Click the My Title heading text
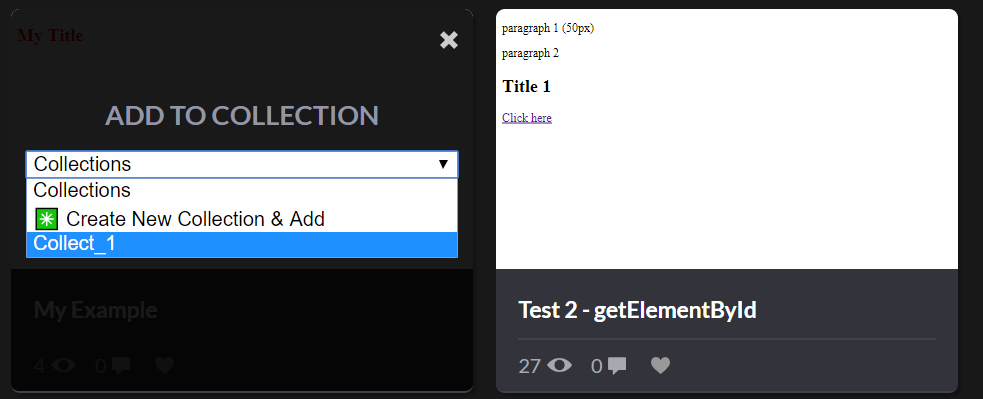The image size is (983, 399). pyautogui.click(x=50, y=36)
